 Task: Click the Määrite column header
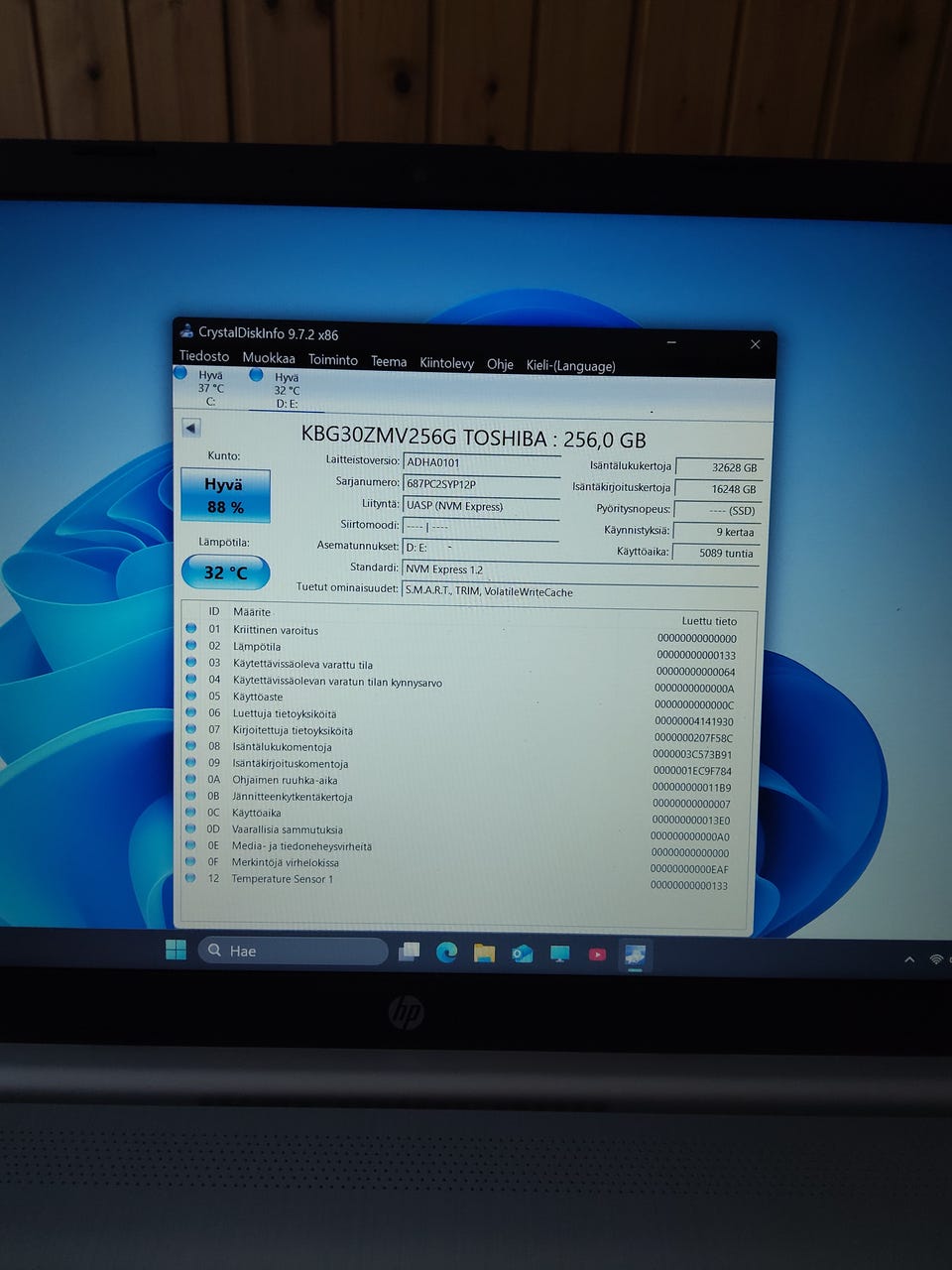tap(252, 612)
